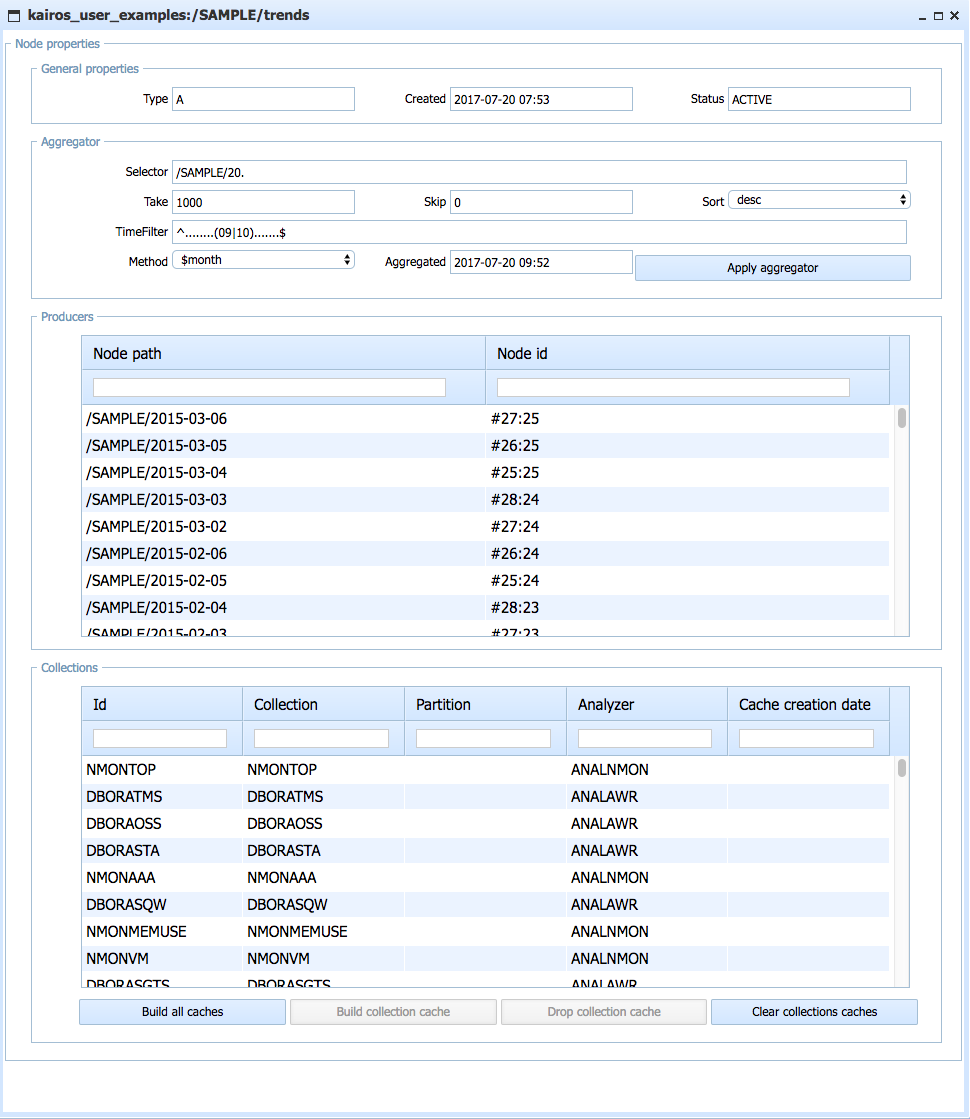Click the Node id filter box
This screenshot has height=1119, width=970.
(x=673, y=388)
